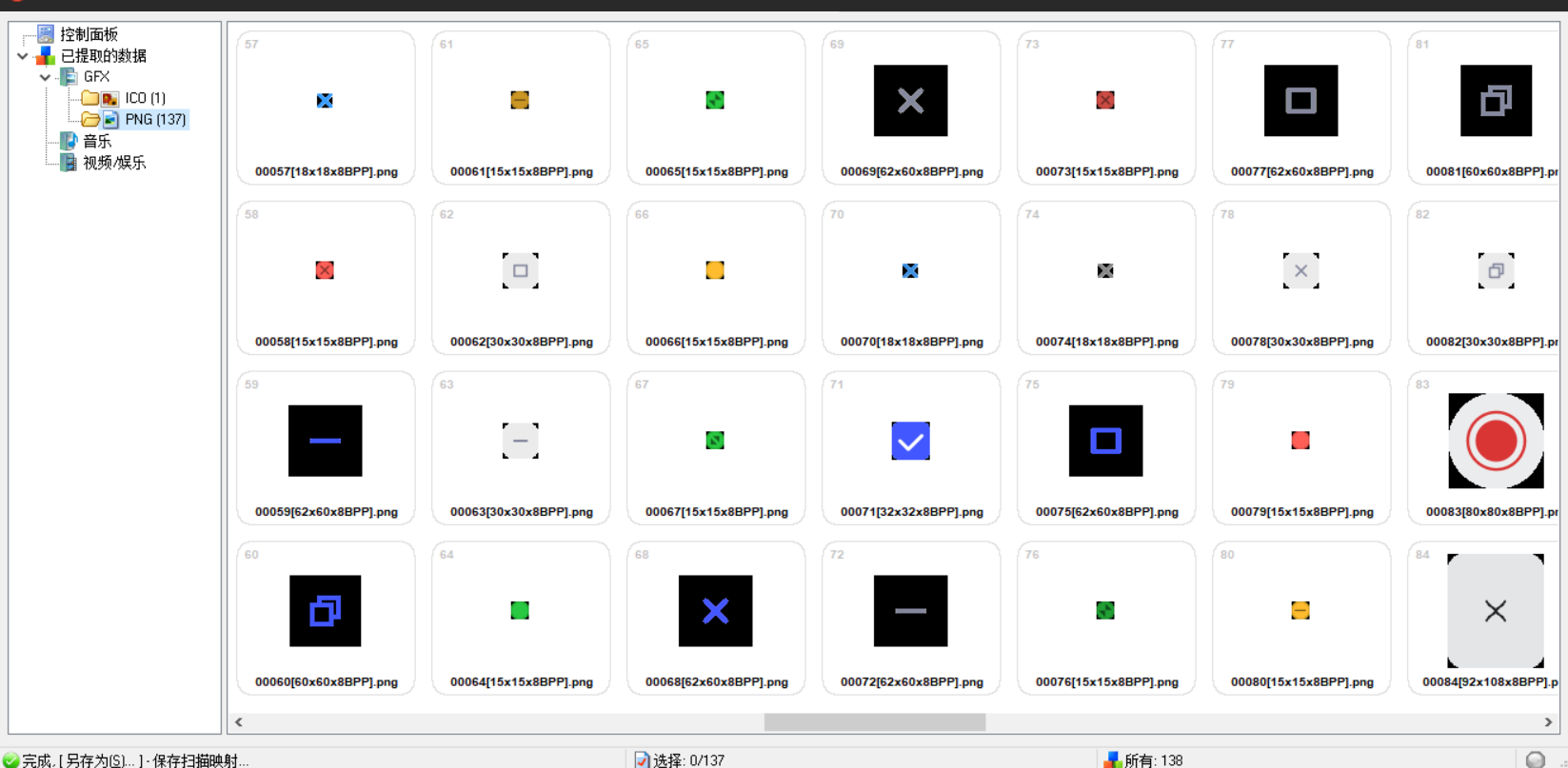Screen dimensions: 1568x768
Task: Select the blue minus bar image 00059
Action: click(x=325, y=441)
